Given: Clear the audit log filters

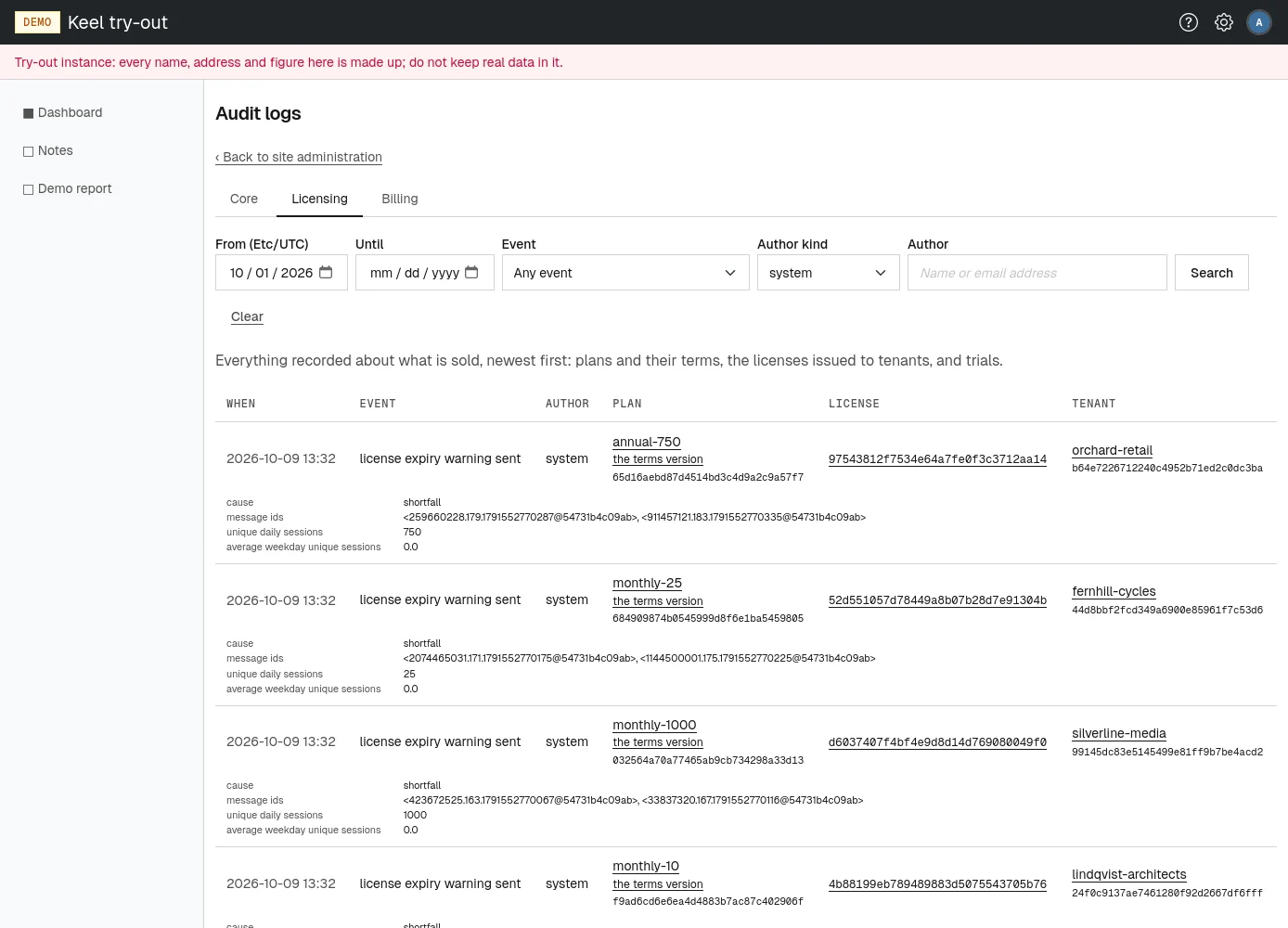Looking at the screenshot, I should (x=247, y=316).
